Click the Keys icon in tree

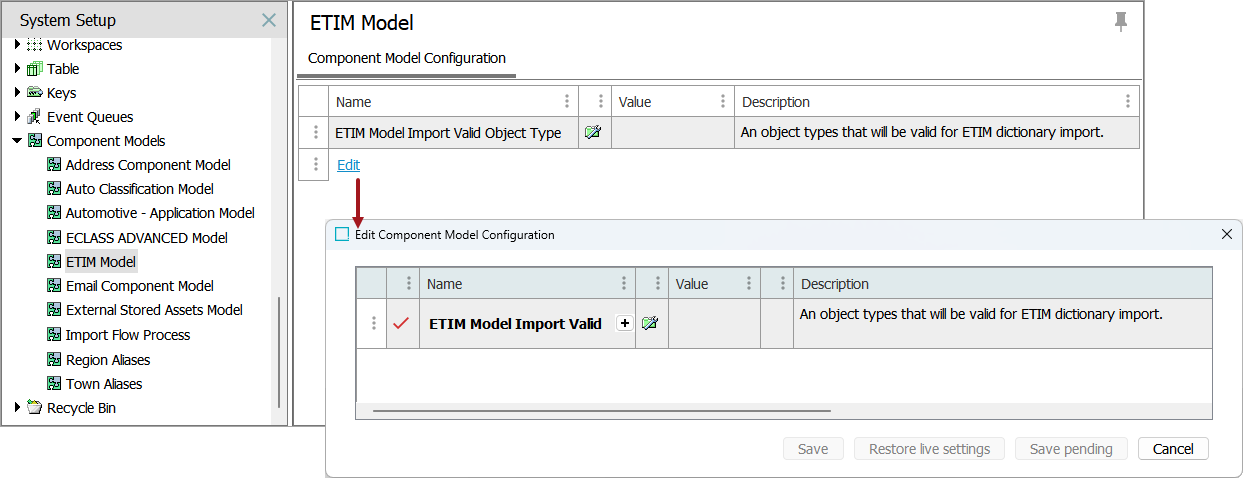coord(35,93)
